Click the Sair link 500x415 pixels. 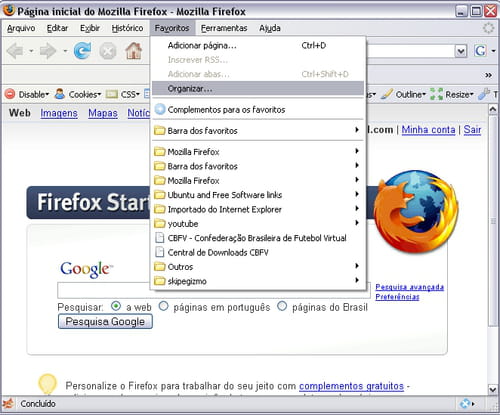click(472, 129)
